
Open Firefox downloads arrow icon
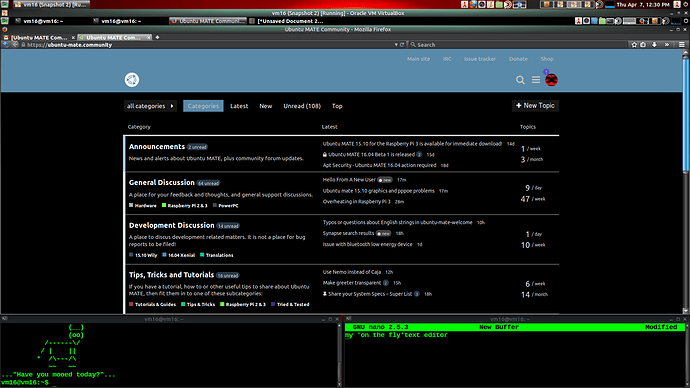tap(654, 44)
